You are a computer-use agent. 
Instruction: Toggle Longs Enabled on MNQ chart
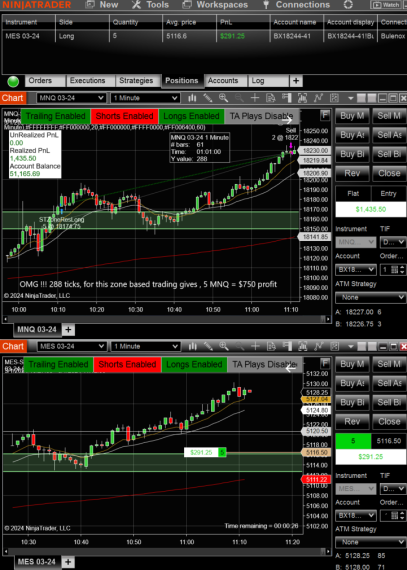click(191, 116)
